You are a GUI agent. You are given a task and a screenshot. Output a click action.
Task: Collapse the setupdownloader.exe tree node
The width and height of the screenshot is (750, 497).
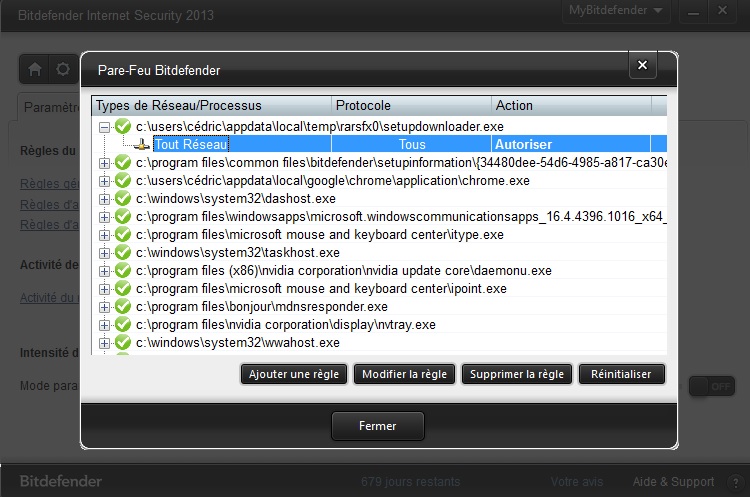pos(104,127)
